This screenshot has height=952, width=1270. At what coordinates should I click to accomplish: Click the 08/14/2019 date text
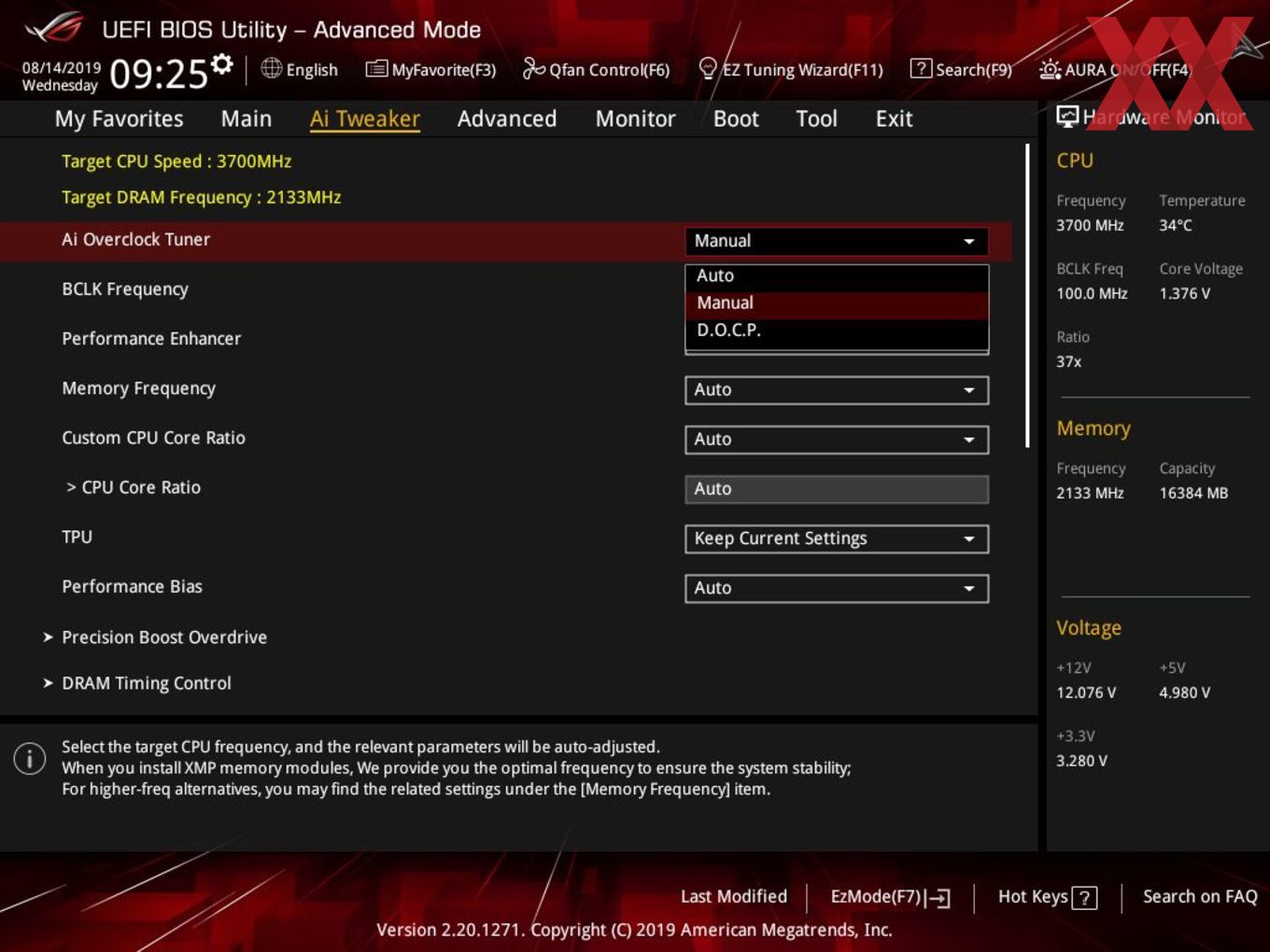click(62, 68)
